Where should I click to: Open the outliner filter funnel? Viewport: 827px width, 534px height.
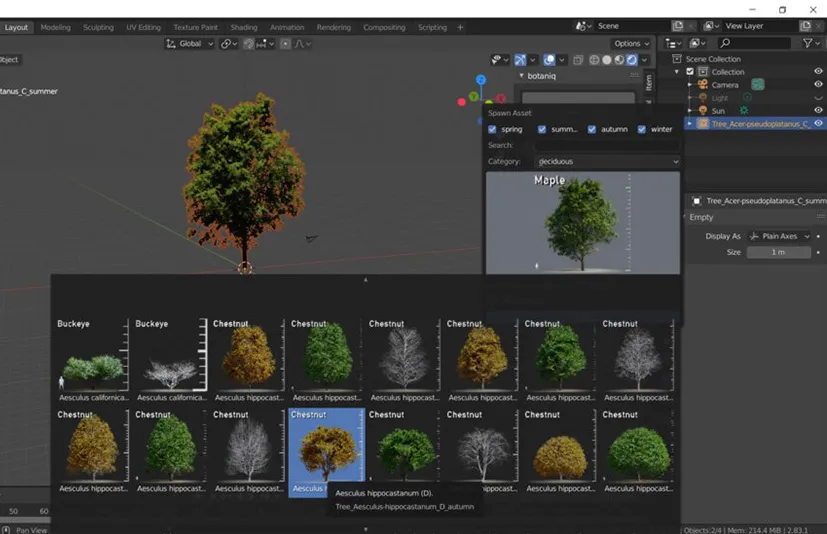[808, 43]
